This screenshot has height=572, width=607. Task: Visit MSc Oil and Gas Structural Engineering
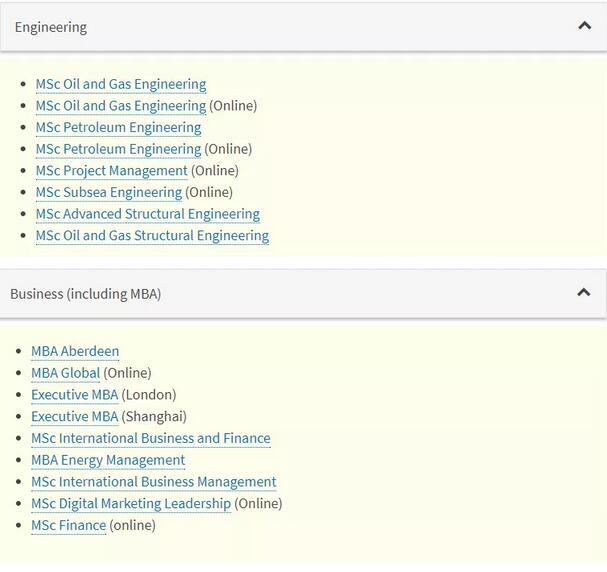coord(152,236)
